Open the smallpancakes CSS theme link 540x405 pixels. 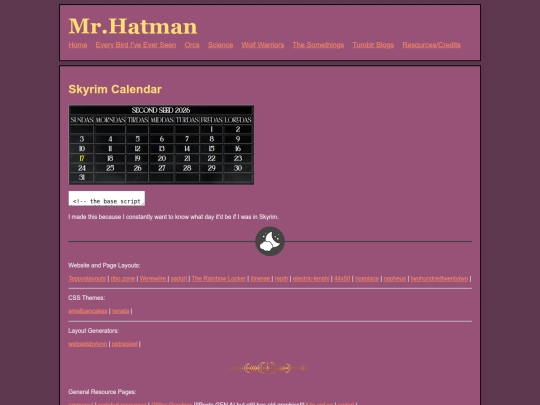[x=88, y=311]
